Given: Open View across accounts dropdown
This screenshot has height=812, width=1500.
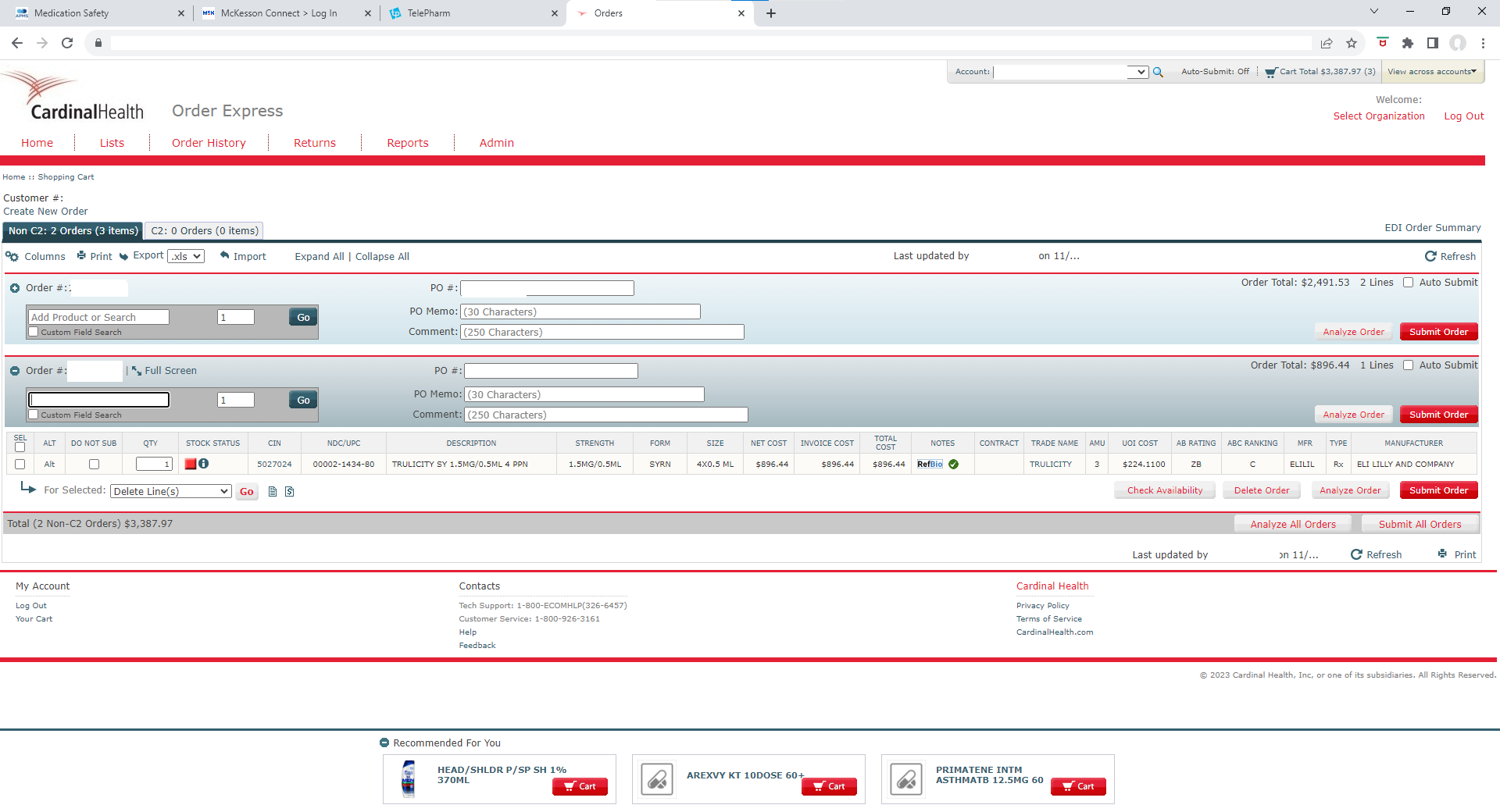Looking at the screenshot, I should coord(1432,72).
